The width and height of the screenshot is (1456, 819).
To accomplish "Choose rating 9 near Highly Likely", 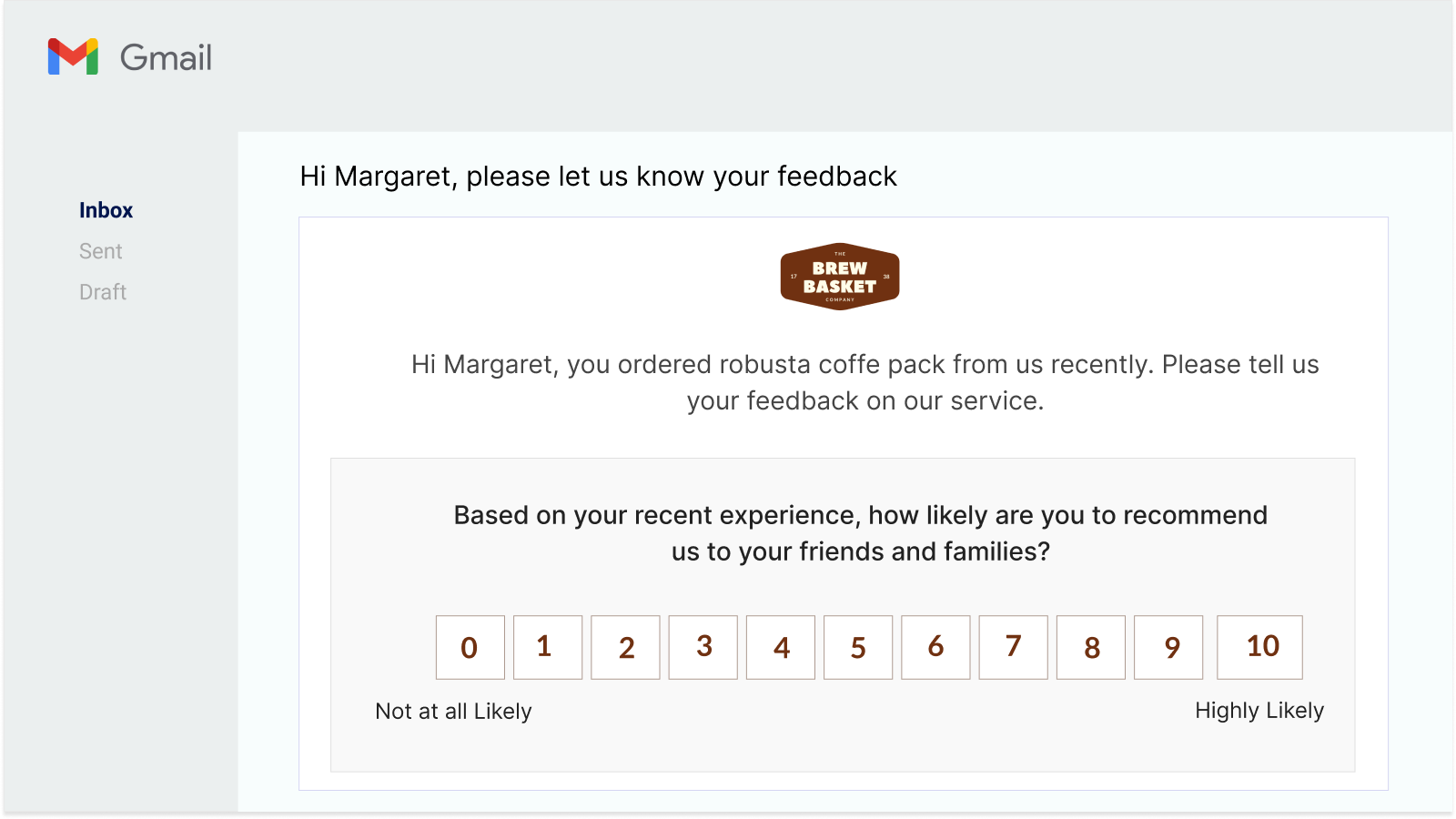I will coord(1168,647).
